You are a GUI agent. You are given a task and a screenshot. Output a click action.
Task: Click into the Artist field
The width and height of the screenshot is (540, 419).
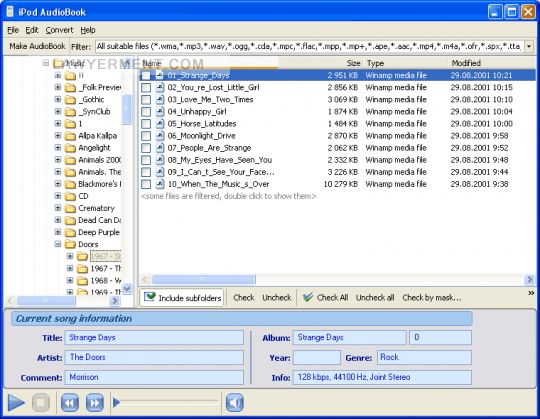(154, 357)
